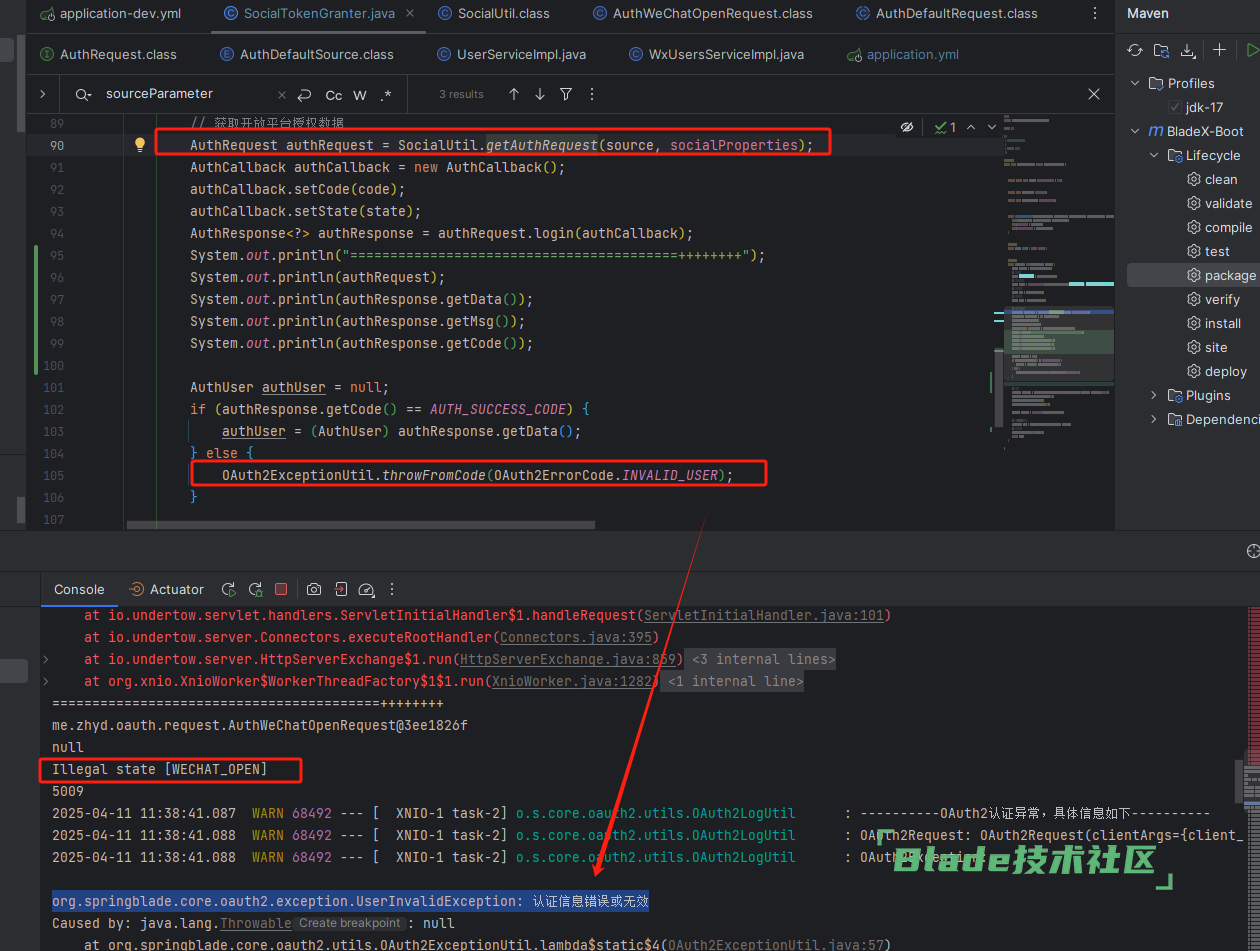The image size is (1260, 951).
Task: Follow XnioWorker.java:1282 link
Action: [573, 681]
